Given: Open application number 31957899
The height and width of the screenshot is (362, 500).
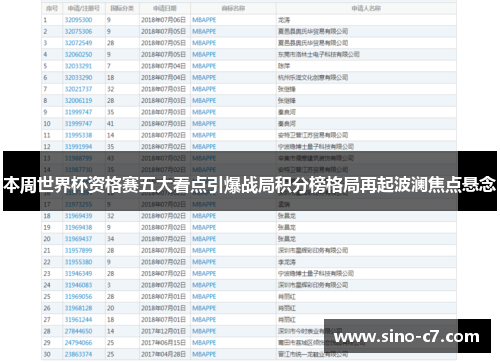Looking at the screenshot, I should tap(78, 250).
